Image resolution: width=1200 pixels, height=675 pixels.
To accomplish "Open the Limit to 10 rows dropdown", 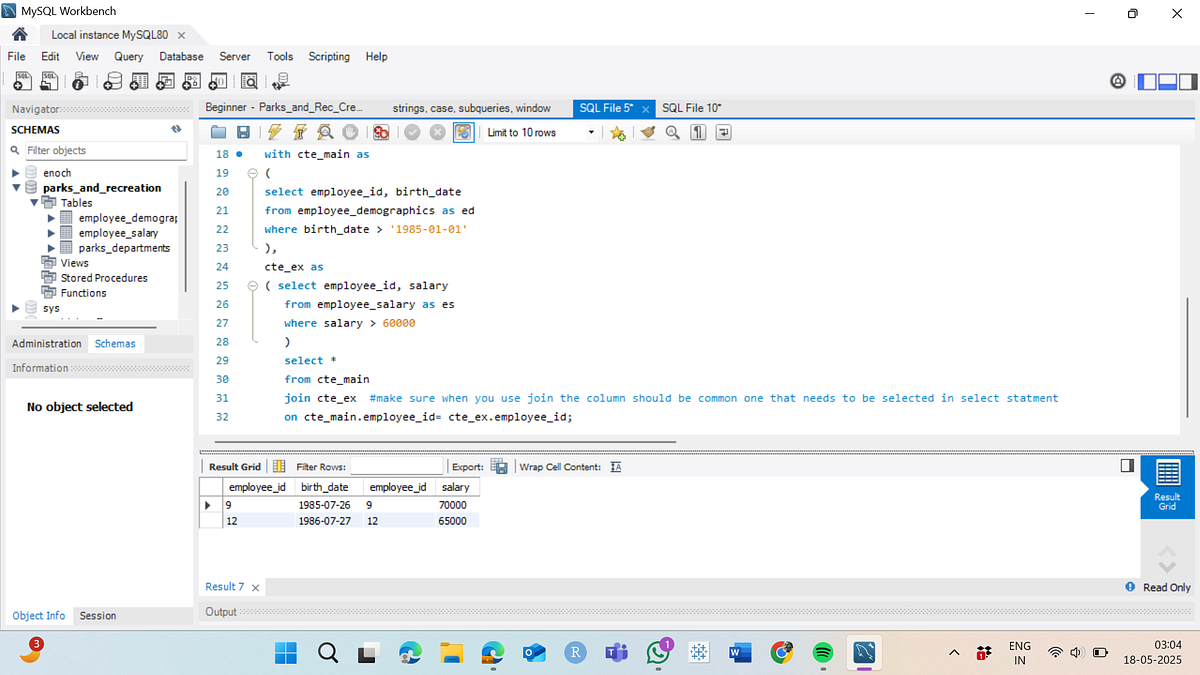I will click(x=592, y=131).
